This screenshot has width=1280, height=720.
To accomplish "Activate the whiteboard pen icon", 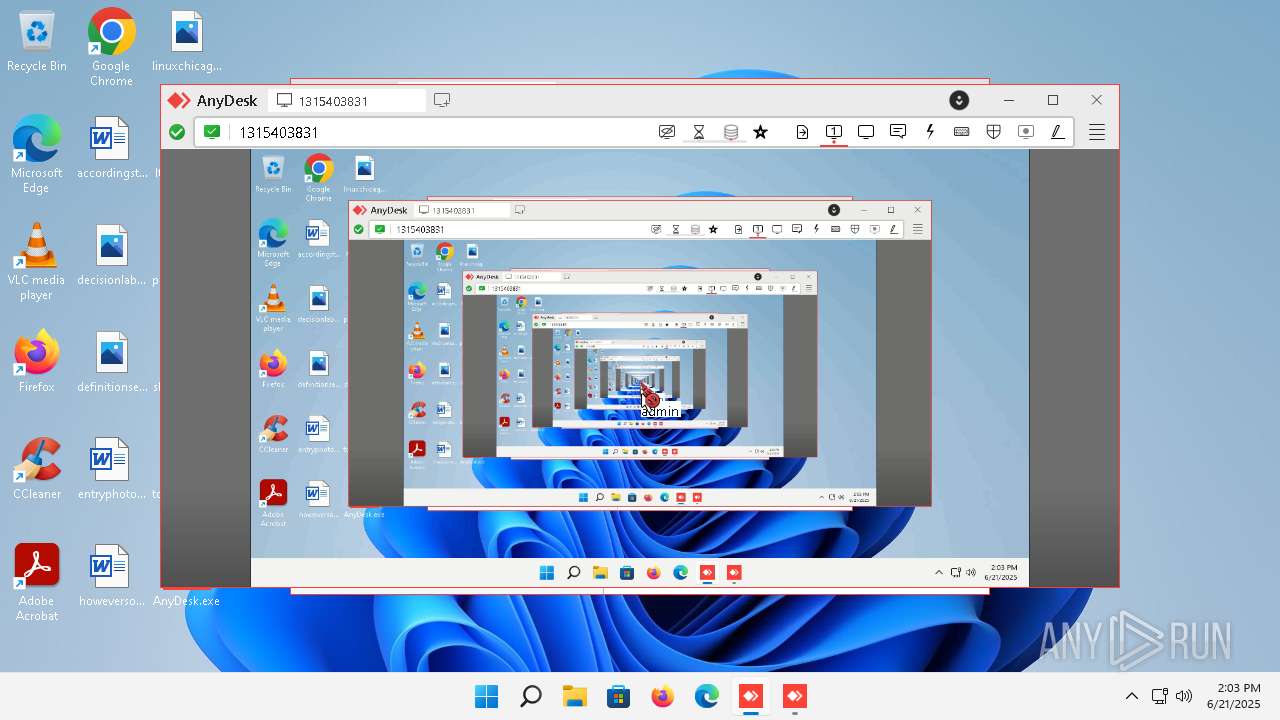I will 1057,132.
